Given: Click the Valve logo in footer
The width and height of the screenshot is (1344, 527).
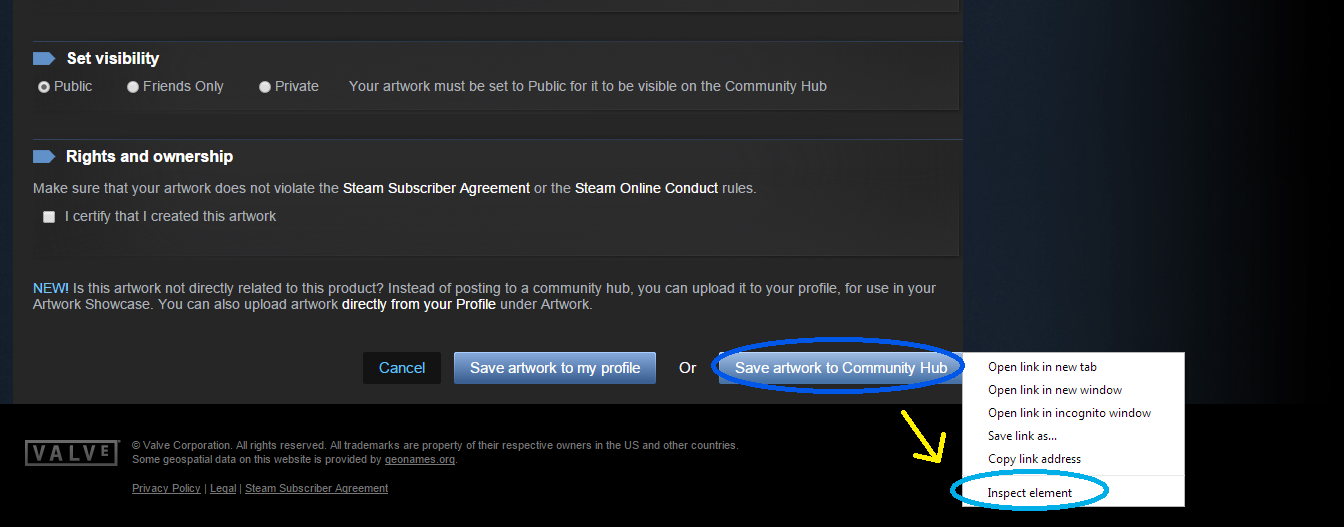Looking at the screenshot, I should 72,453.
